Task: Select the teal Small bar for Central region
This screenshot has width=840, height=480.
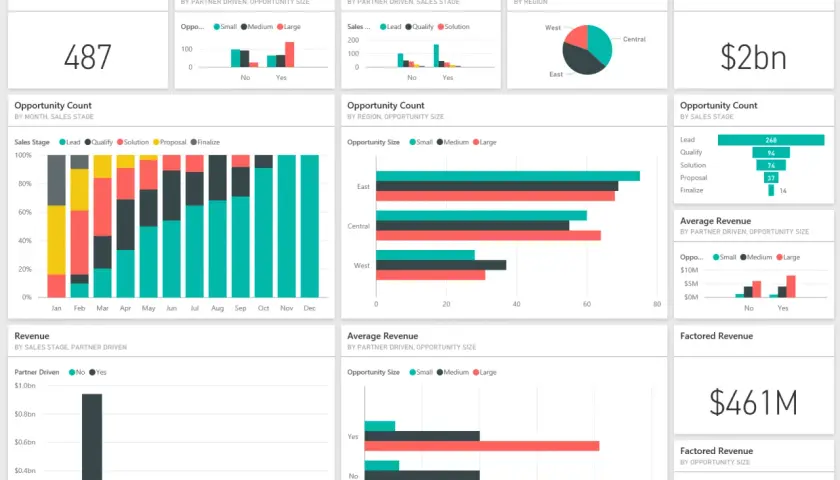Action: (482, 215)
